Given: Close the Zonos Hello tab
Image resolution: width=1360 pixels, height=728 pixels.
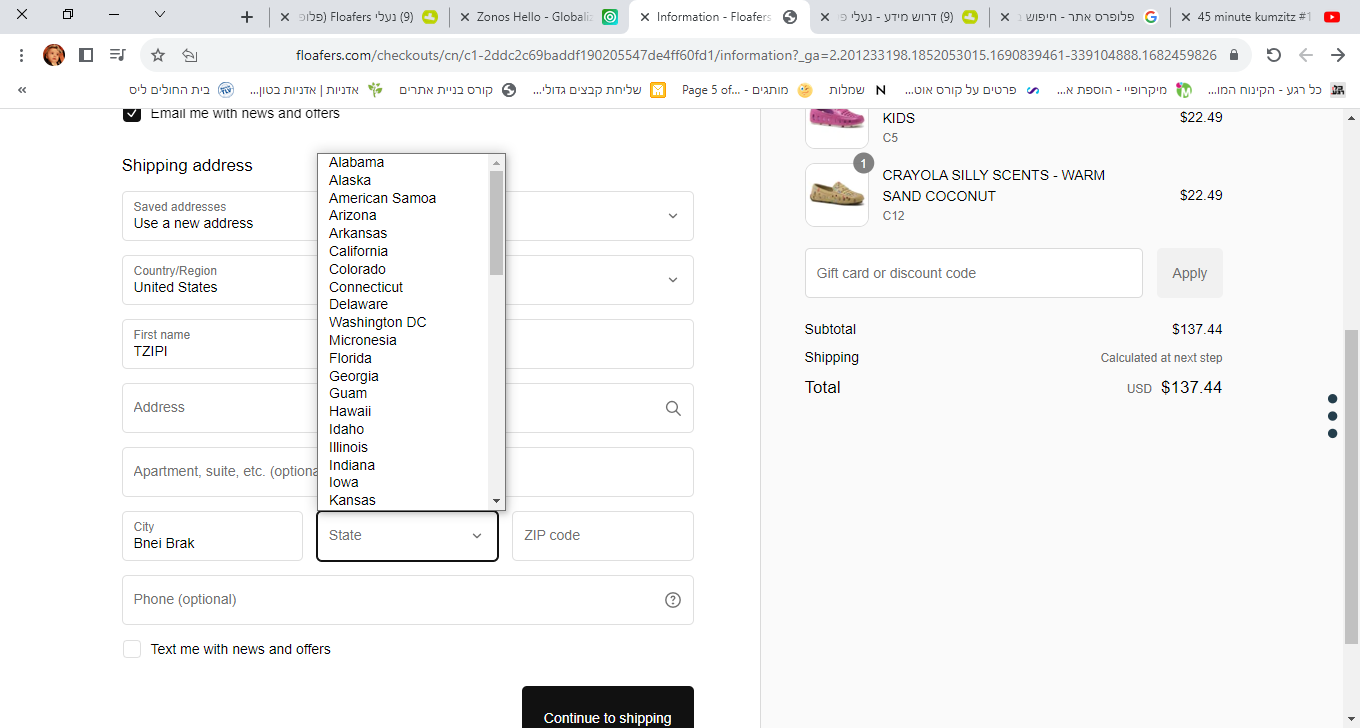Looking at the screenshot, I should [x=465, y=17].
